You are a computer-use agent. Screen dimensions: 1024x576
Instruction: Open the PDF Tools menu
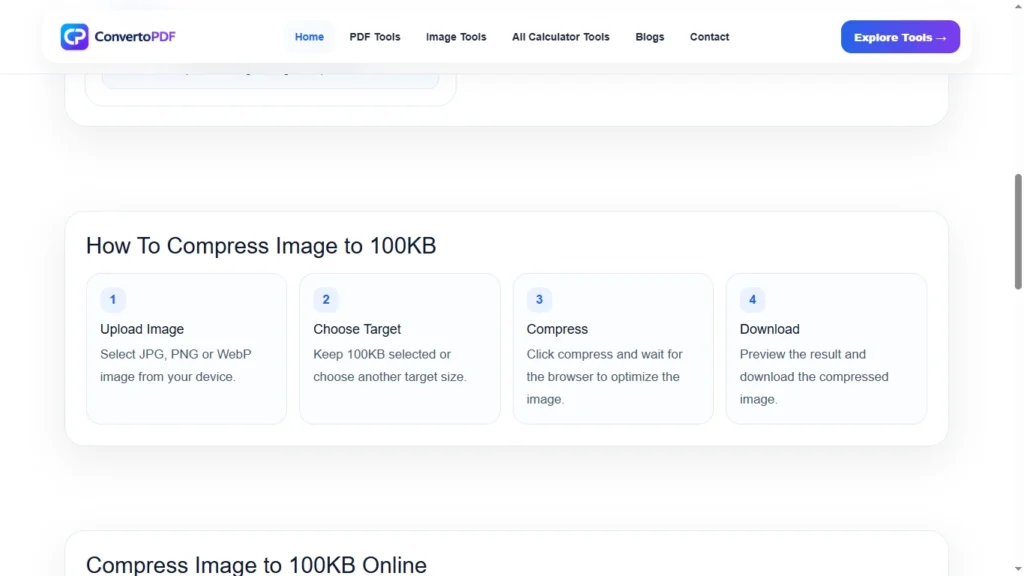[375, 37]
